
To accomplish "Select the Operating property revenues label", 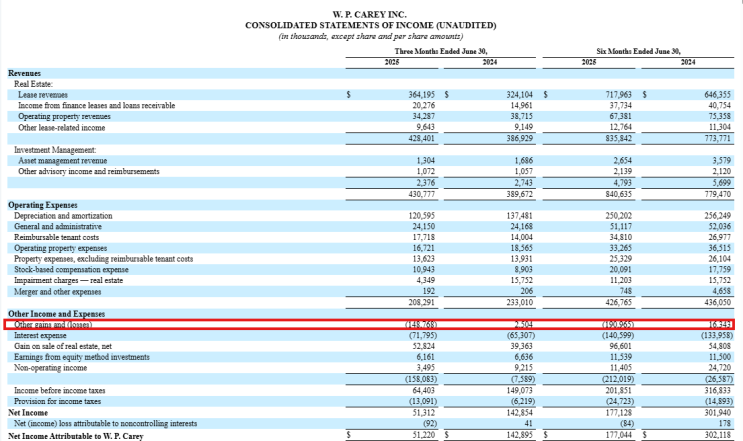I will click(64, 117).
